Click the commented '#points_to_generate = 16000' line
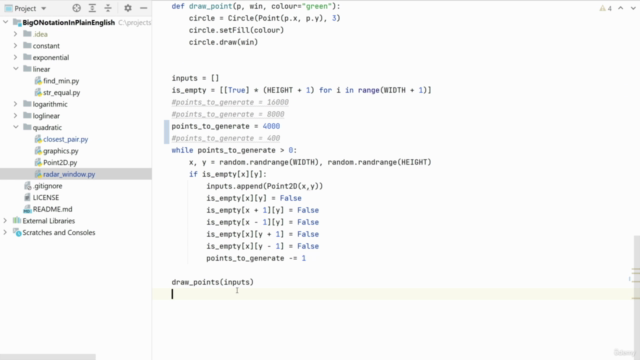Image resolution: width=640 pixels, height=360 pixels. tap(230, 102)
